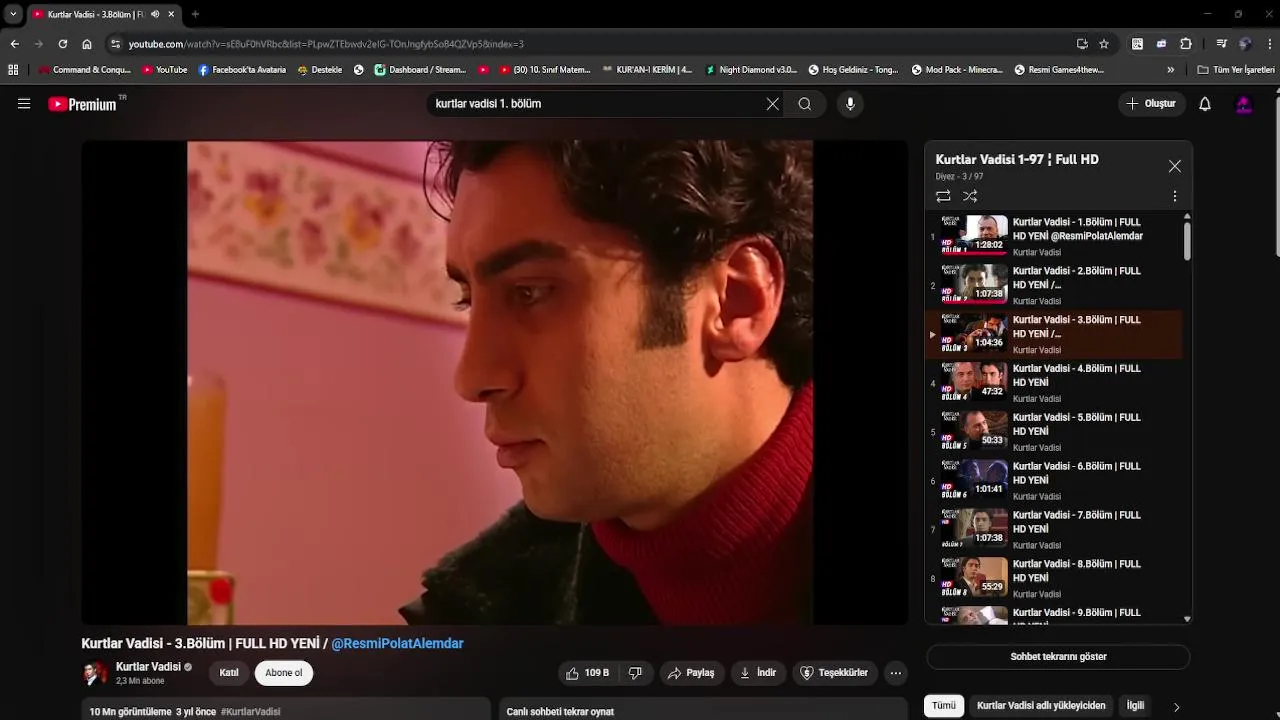Select the İlgili chip
Viewport: 1280px width, 720px height.
pyautogui.click(x=1136, y=706)
